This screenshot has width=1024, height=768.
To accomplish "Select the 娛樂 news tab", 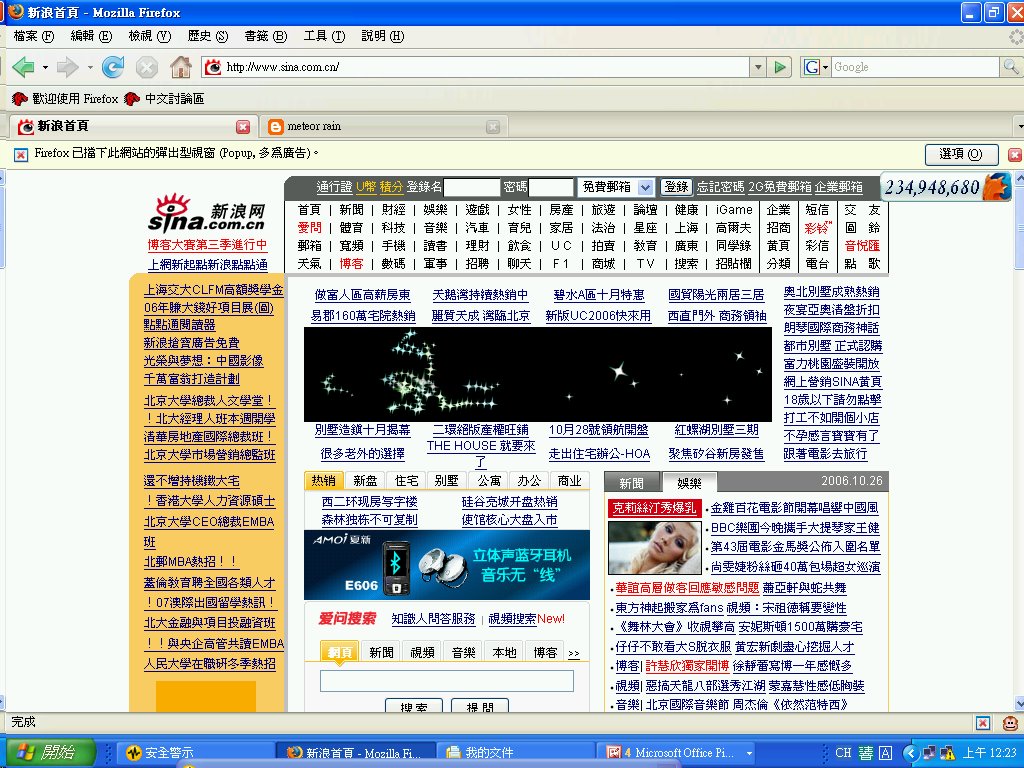I will 689,483.
